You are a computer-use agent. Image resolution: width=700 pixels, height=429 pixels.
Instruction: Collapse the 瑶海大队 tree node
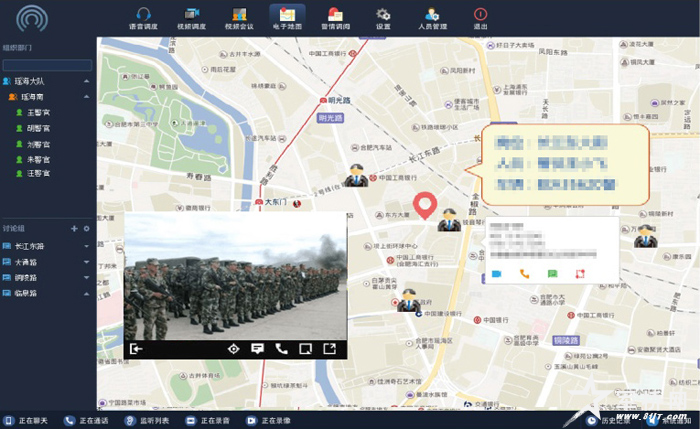[87, 80]
